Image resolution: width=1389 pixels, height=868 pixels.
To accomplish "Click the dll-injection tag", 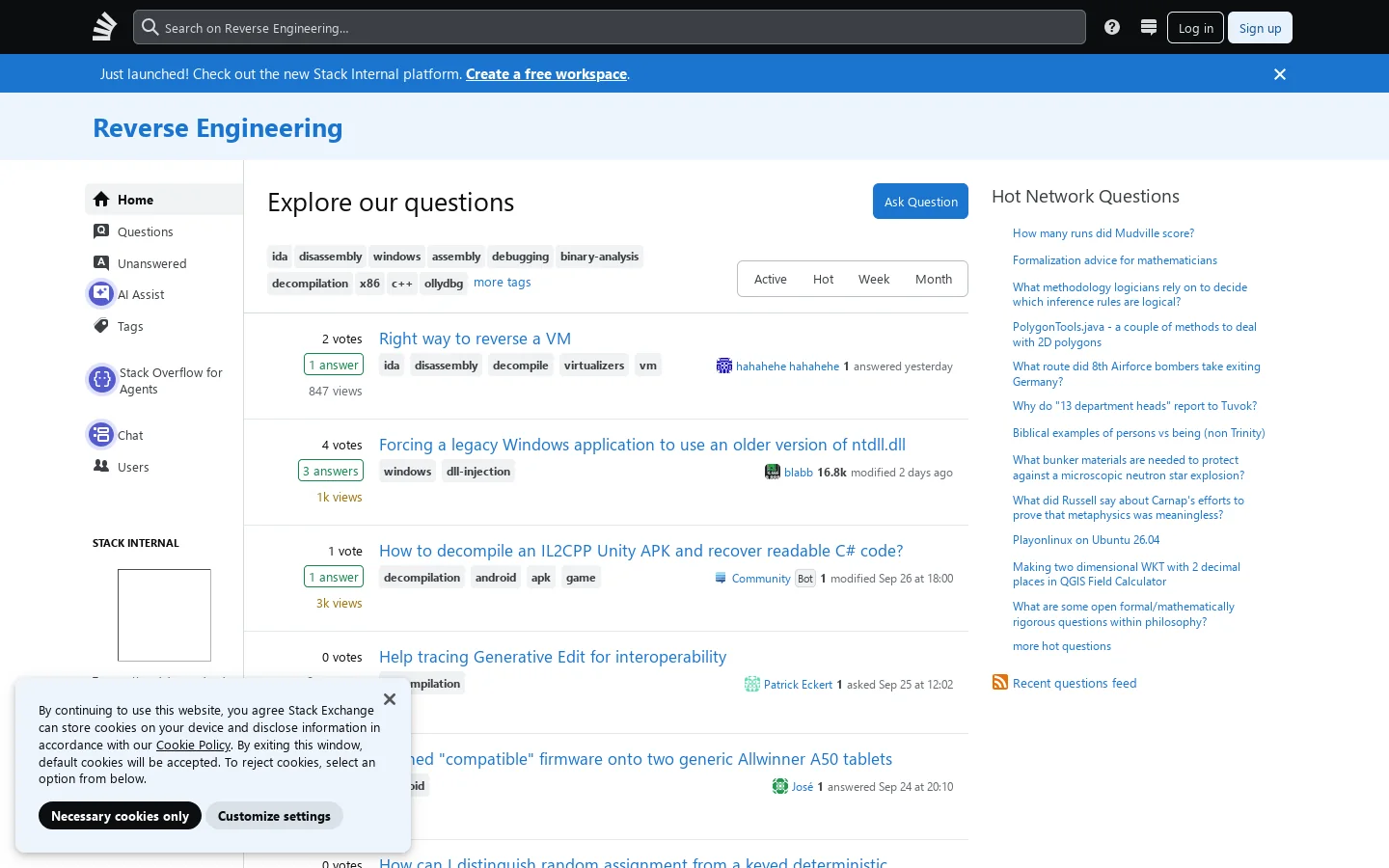I will click(478, 472).
